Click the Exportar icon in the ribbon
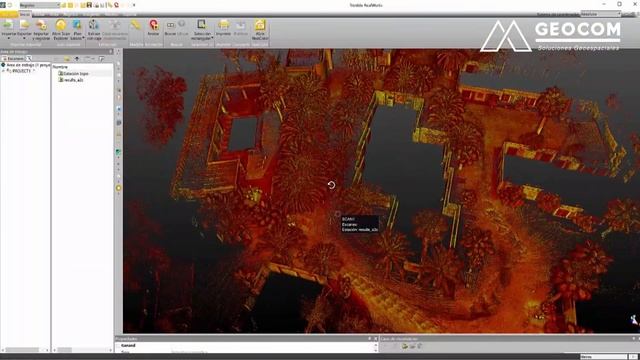The image size is (640, 360). click(x=24, y=25)
